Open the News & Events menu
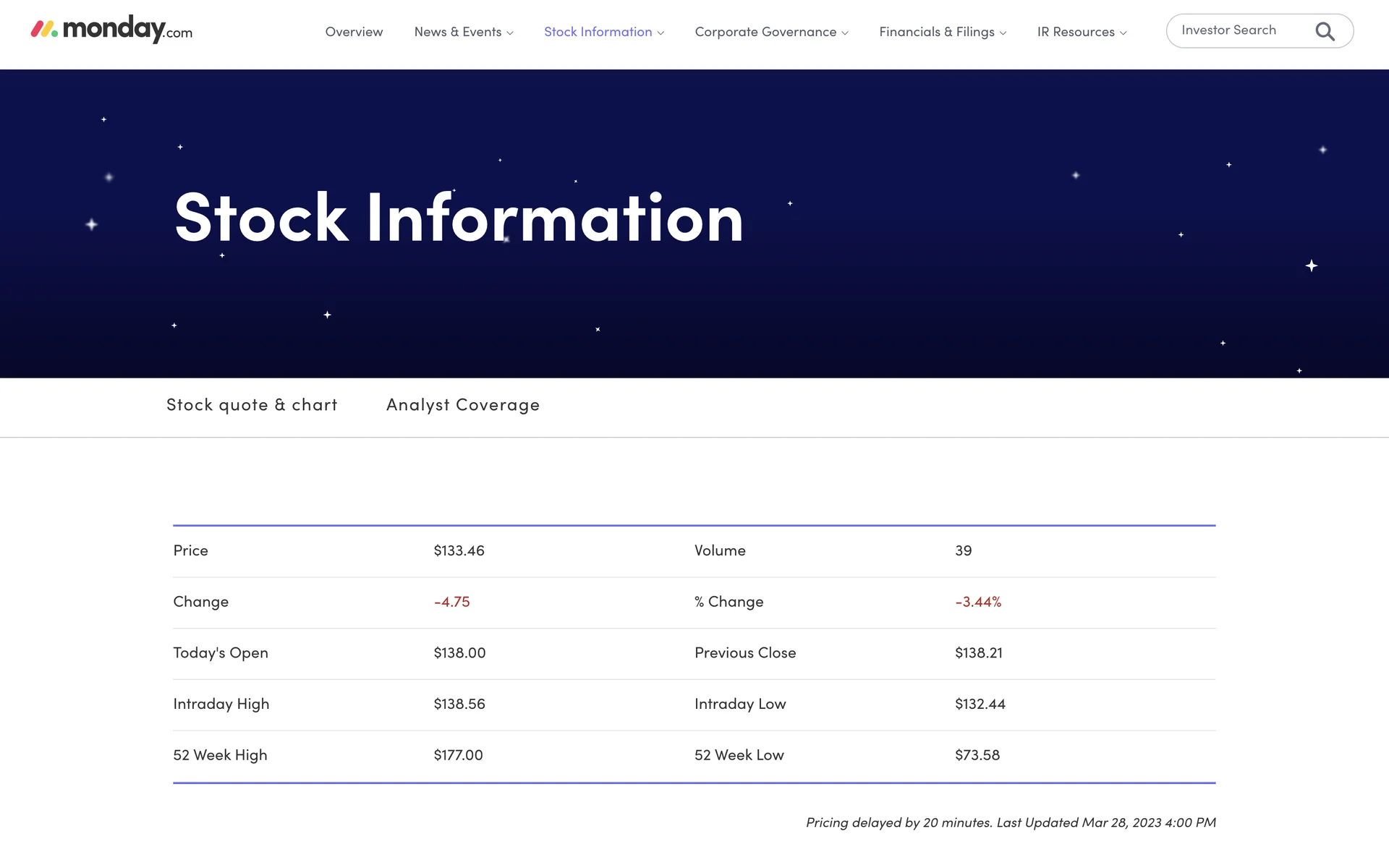1389x868 pixels. tap(457, 32)
